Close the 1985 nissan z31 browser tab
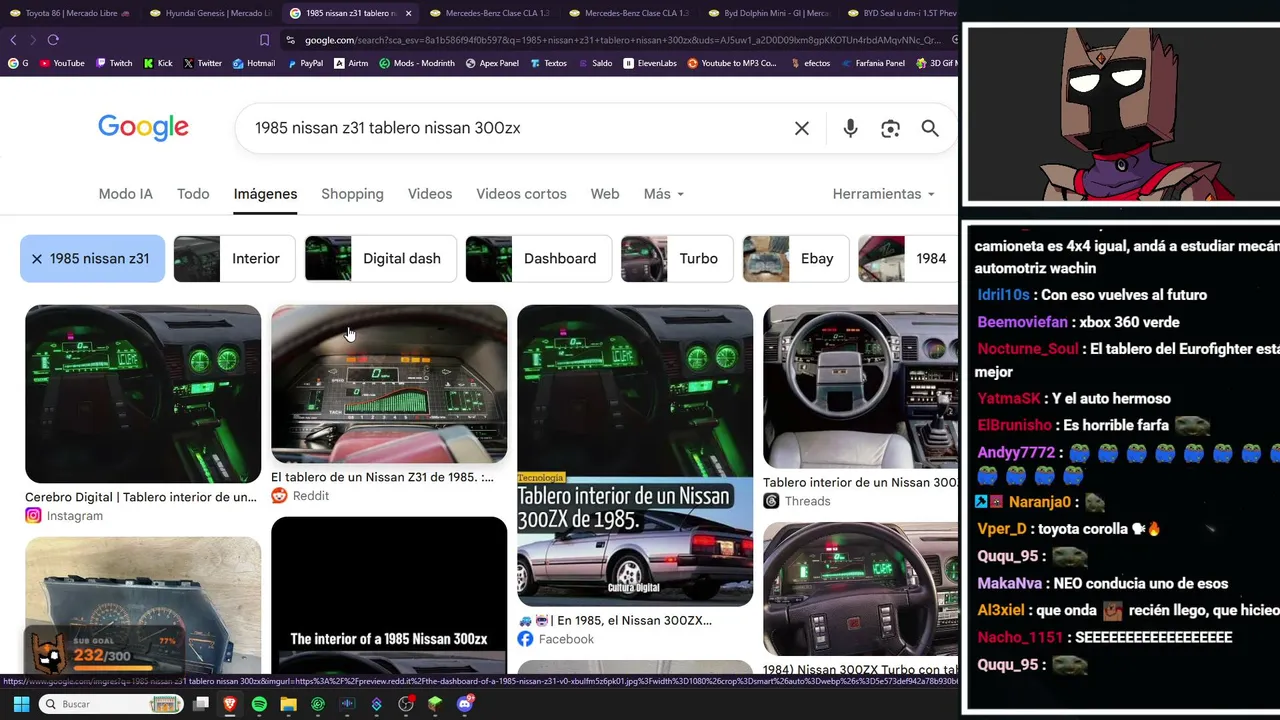 (x=408, y=13)
